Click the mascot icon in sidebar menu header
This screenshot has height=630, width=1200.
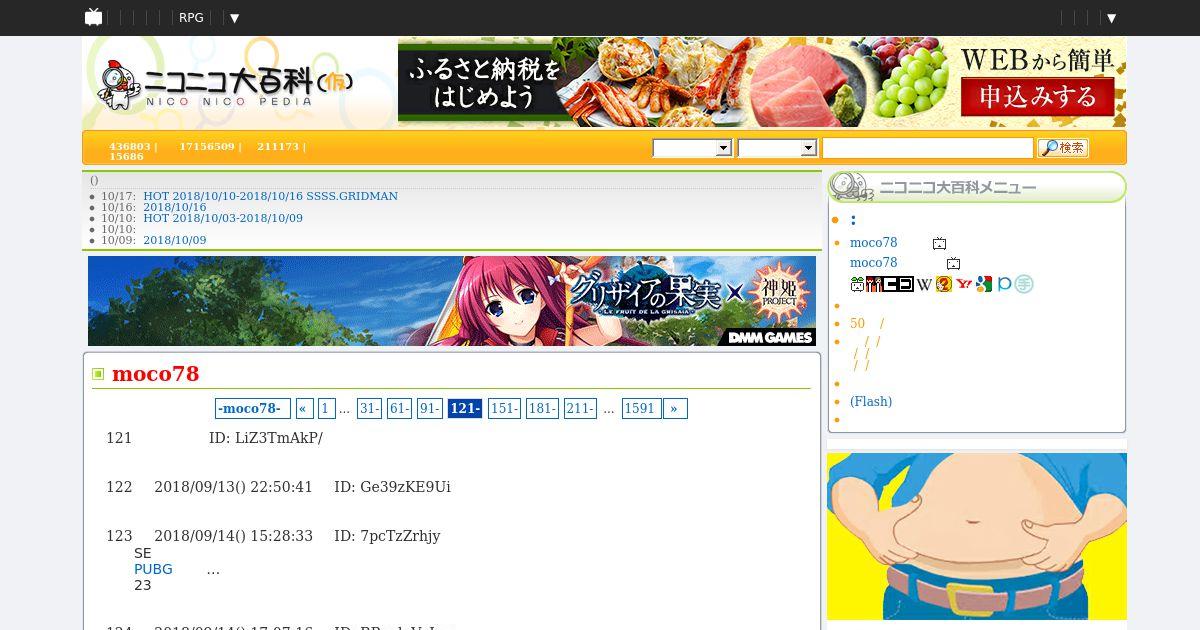pyautogui.click(x=851, y=187)
